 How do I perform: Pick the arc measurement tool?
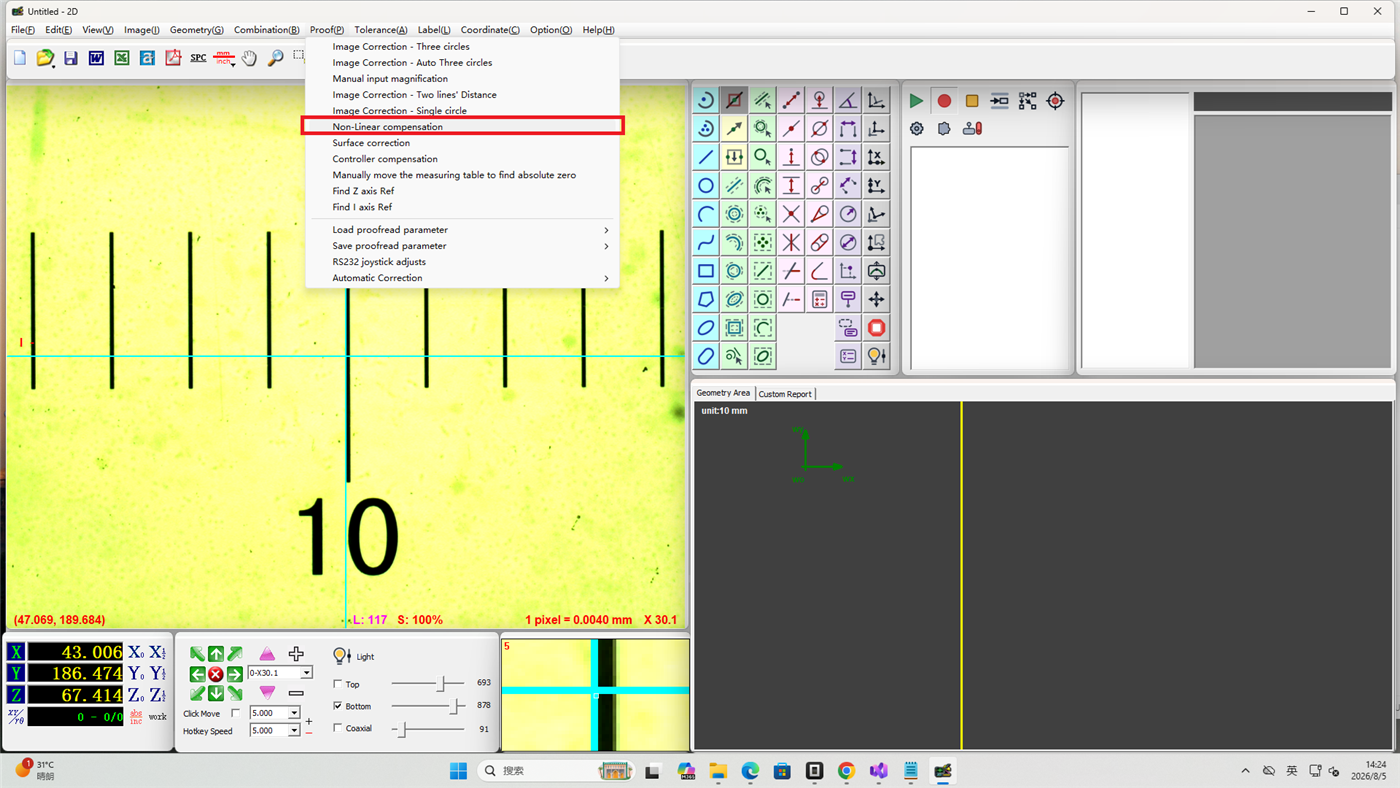tap(706, 214)
